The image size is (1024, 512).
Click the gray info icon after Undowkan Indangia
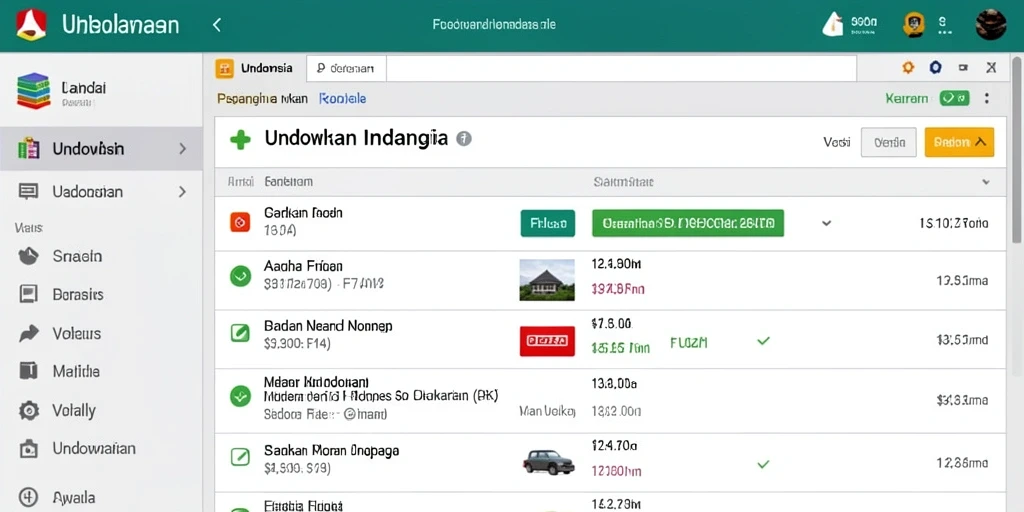[x=464, y=138]
